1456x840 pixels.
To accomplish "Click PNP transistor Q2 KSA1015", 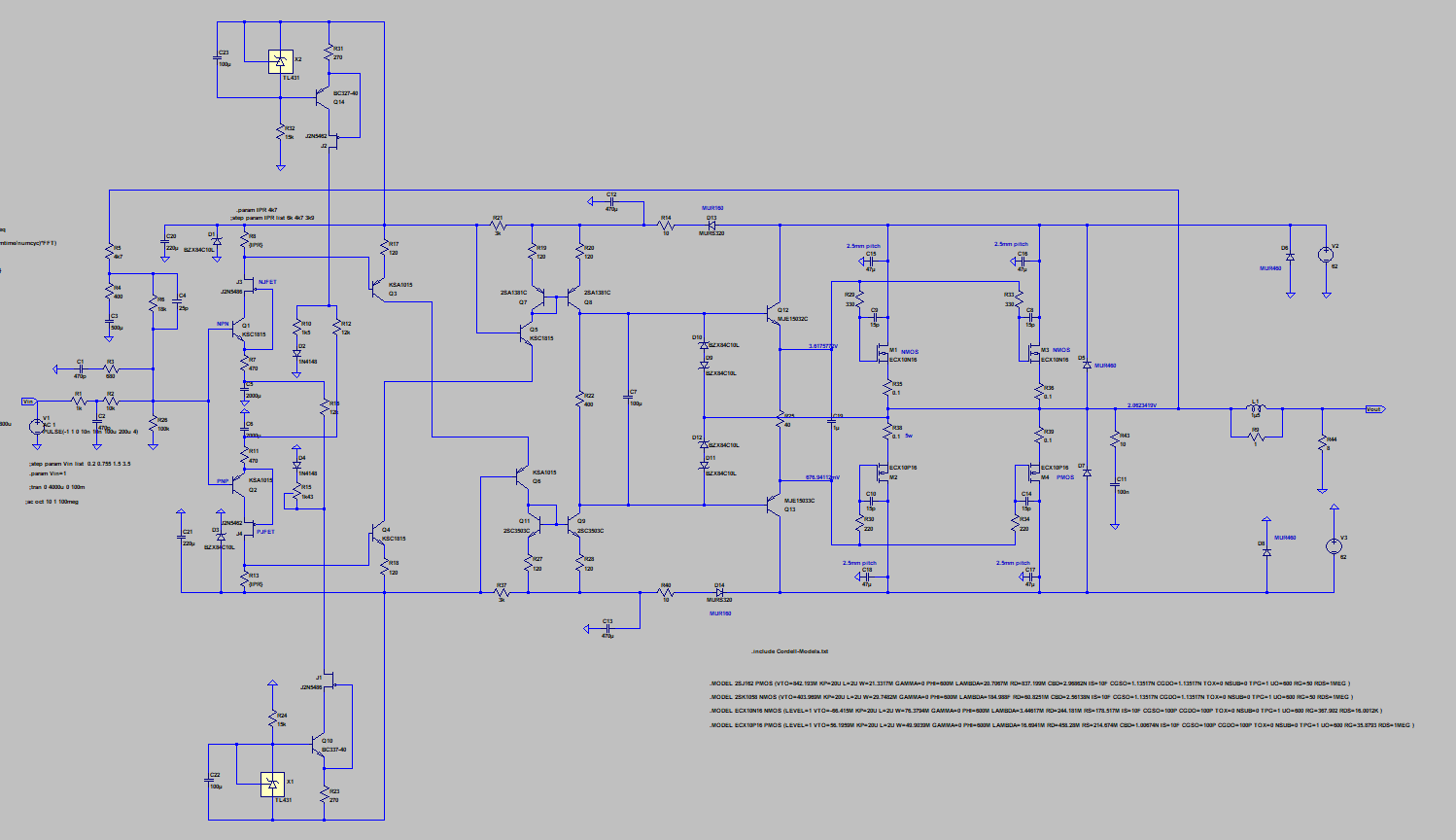I will pyautogui.click(x=240, y=483).
